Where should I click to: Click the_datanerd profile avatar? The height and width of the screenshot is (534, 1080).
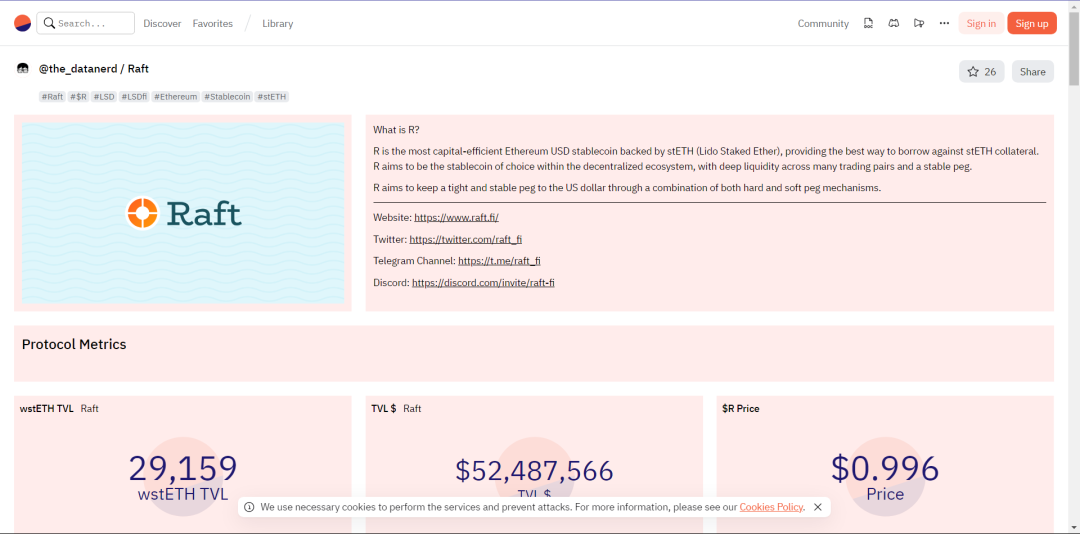[23, 69]
